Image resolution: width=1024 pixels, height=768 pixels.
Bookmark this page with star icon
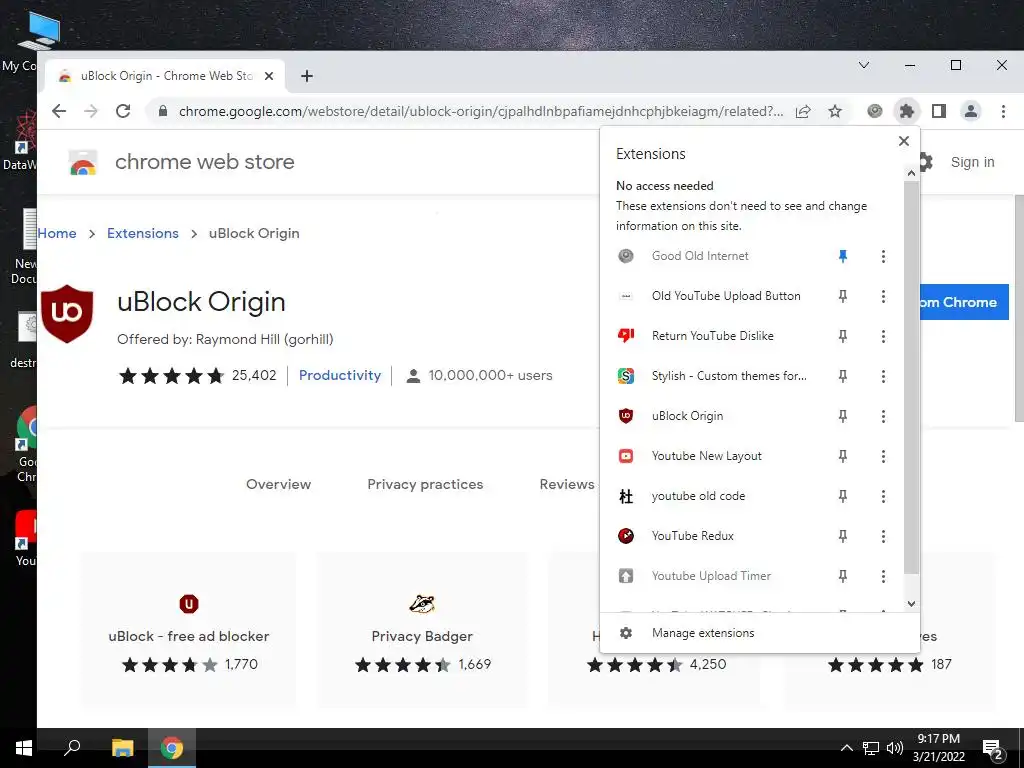tap(835, 111)
